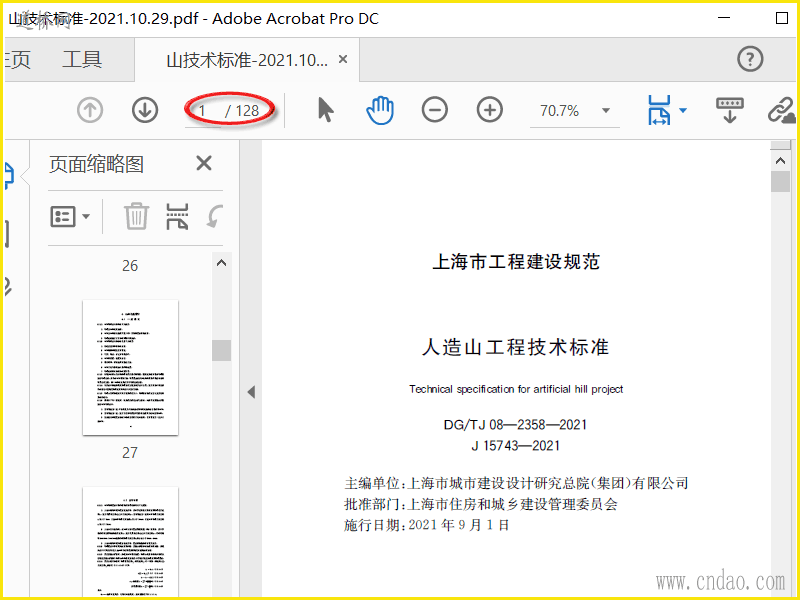
Task: Open thumbnail options menu icon
Action: click(x=69, y=217)
